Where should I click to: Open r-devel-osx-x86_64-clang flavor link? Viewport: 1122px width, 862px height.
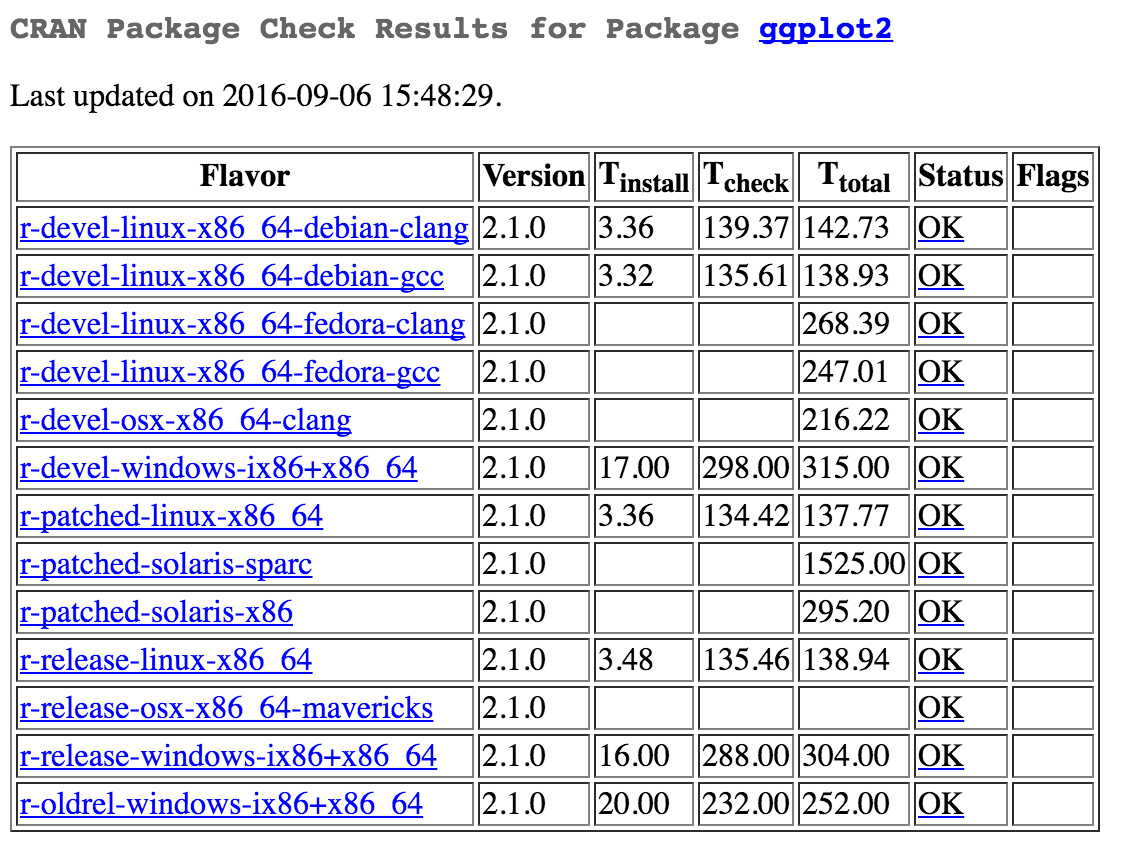(185, 420)
